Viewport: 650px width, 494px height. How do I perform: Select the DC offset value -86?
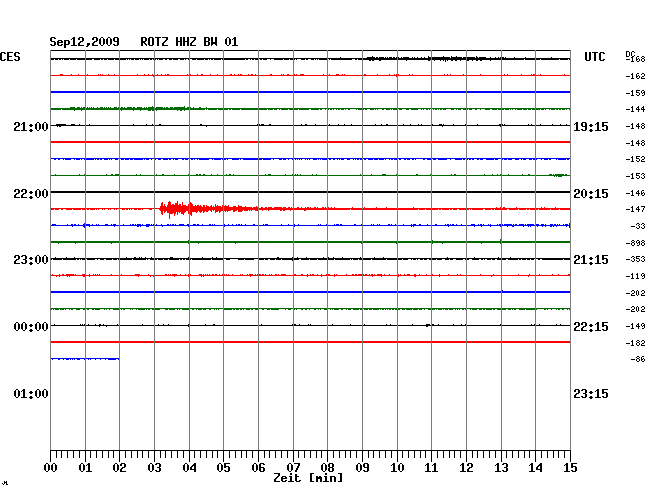click(x=638, y=359)
